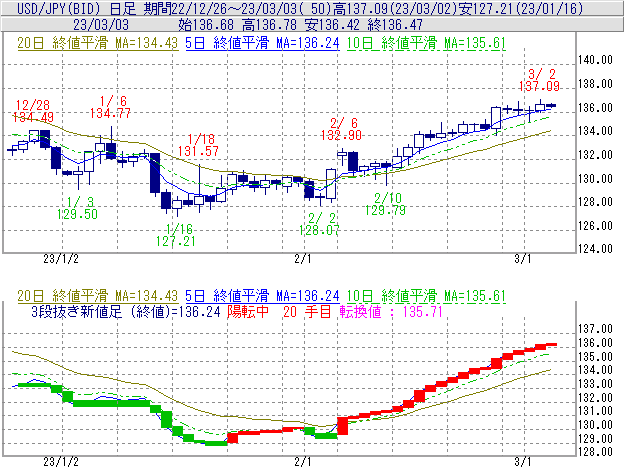Click the 1/3 low label 129.50
Viewport: 624px width, 475px height.
[77, 214]
